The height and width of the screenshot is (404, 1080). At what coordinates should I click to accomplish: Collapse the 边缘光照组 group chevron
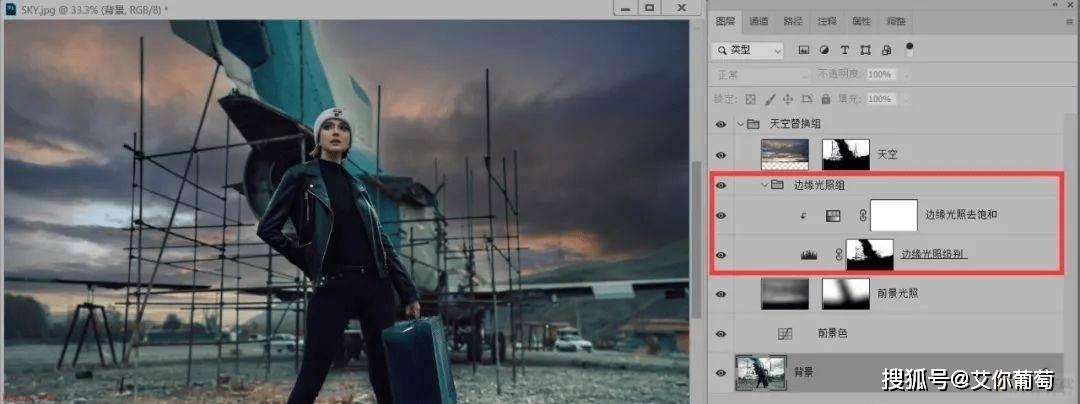[765, 185]
